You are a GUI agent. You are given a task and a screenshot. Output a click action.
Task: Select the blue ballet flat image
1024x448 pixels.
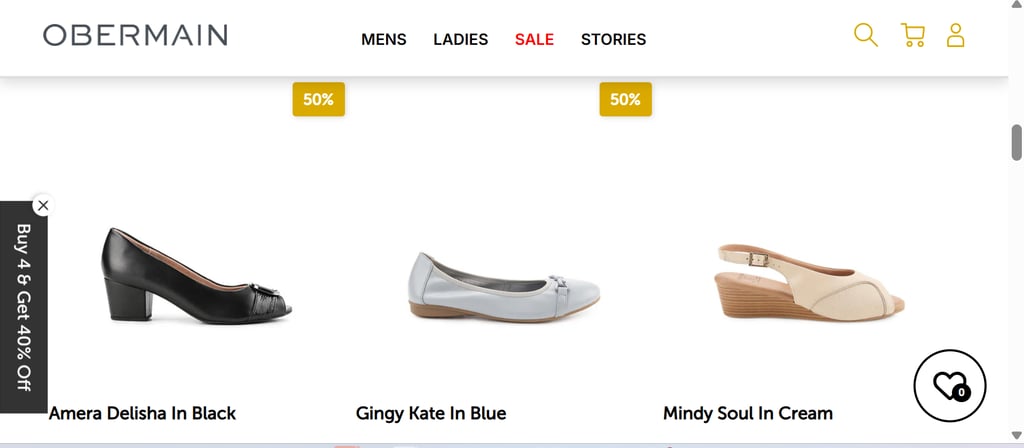pyautogui.click(x=504, y=285)
